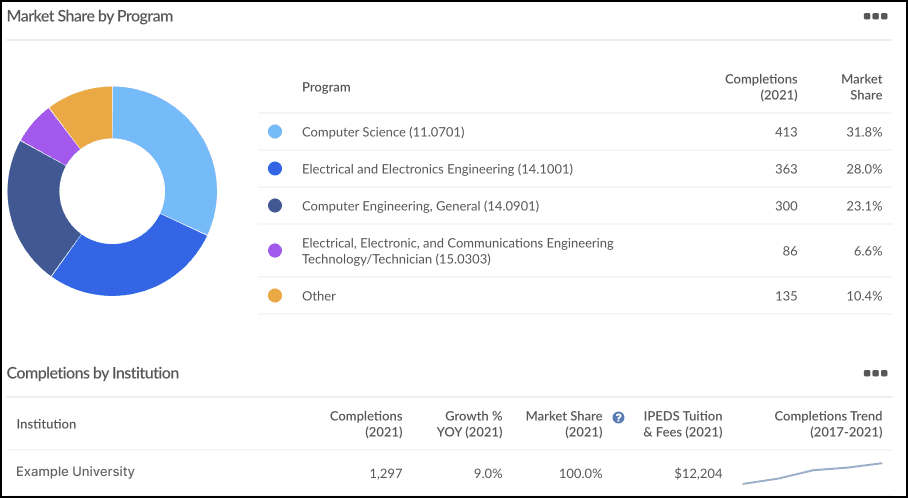This screenshot has width=908, height=498.
Task: Click the 363 completions value
Action: point(786,169)
